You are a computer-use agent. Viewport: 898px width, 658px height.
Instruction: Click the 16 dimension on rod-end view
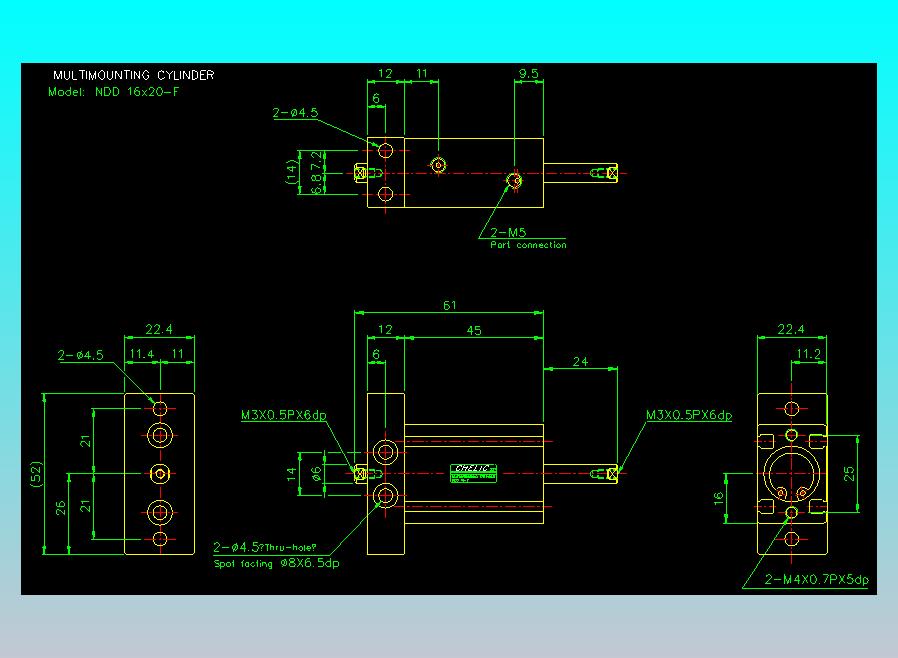point(719,498)
